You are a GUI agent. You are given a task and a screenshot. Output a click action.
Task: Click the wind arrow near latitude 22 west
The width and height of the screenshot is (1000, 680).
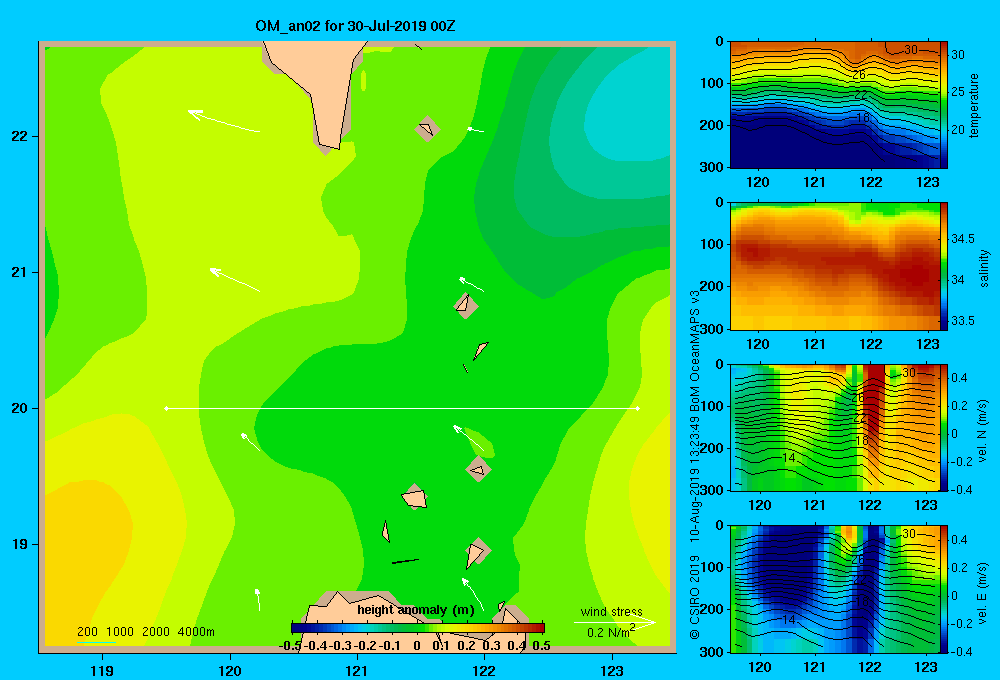(223, 121)
